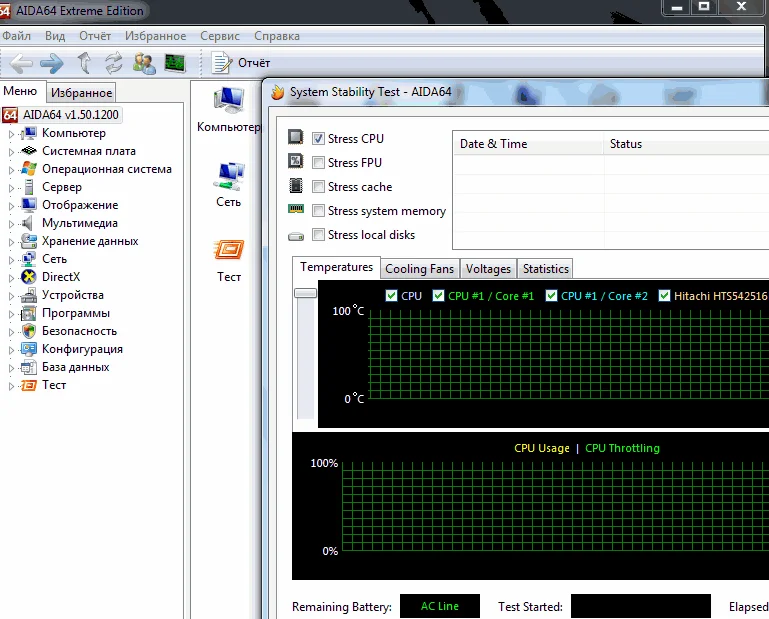This screenshot has height=619, width=769.
Task: Expand the Устройства tree node
Action: click(11, 296)
